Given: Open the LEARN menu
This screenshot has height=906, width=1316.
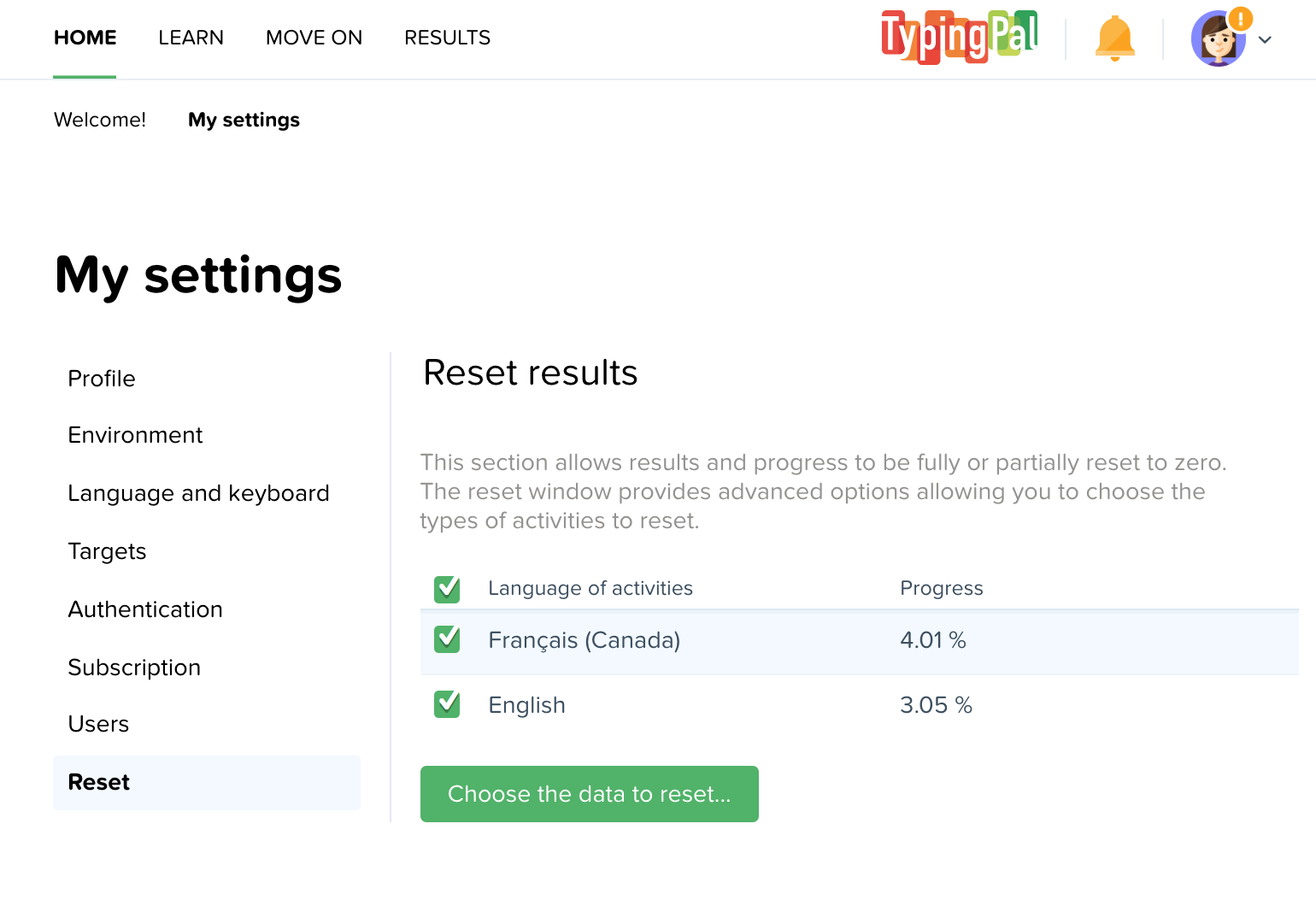Looking at the screenshot, I should pos(191,38).
